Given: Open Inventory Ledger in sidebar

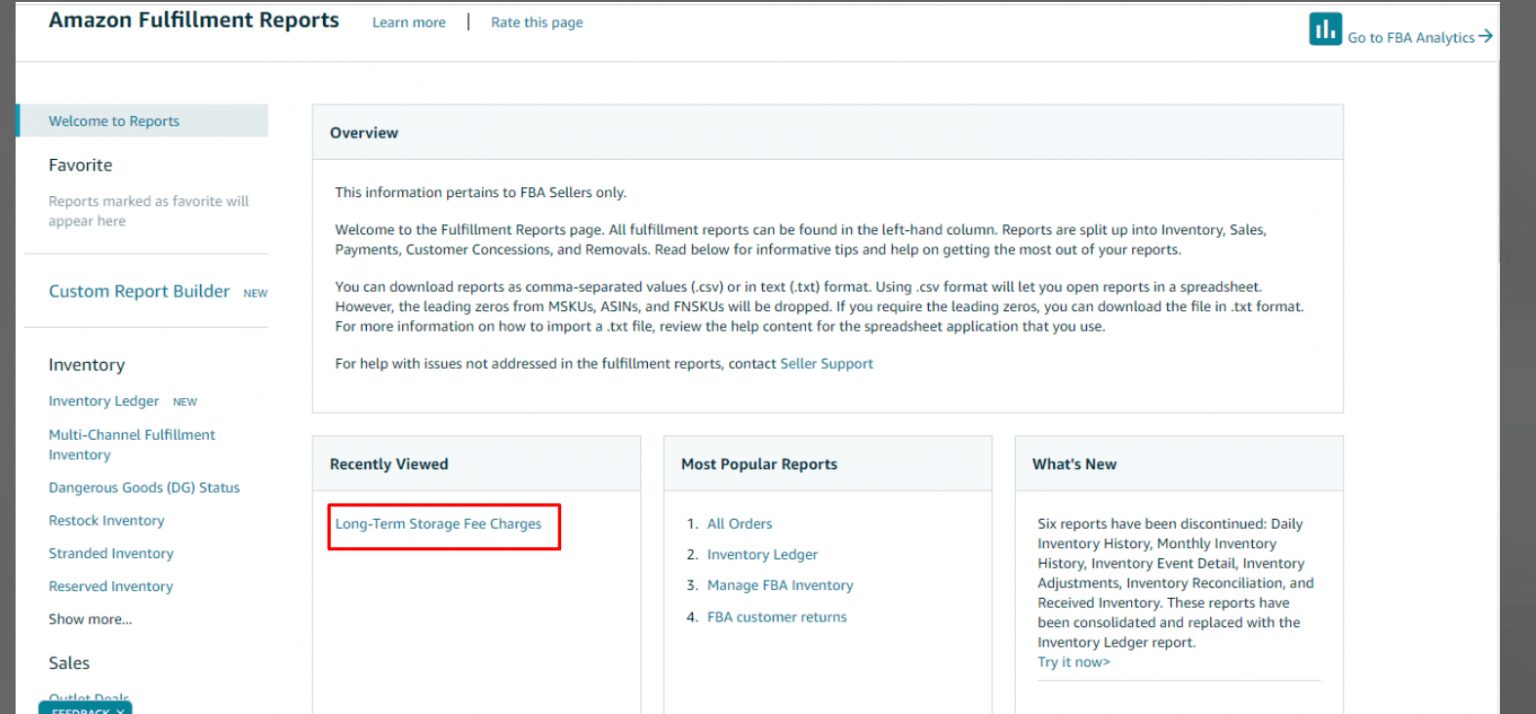Looking at the screenshot, I should [104, 401].
